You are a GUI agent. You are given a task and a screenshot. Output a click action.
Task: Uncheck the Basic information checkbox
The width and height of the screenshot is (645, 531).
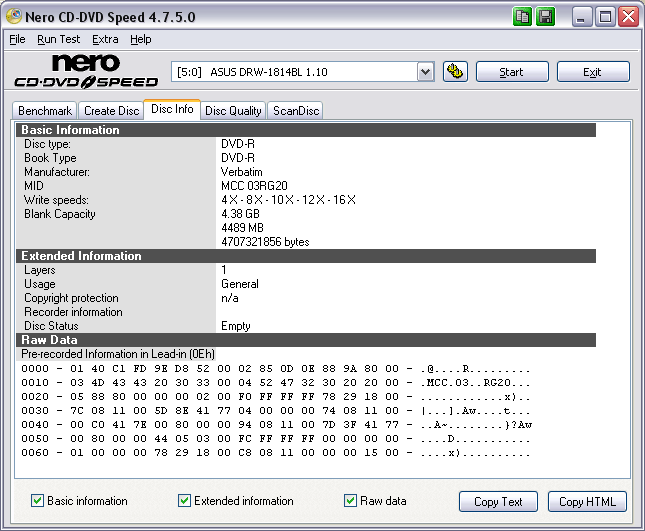(37, 501)
